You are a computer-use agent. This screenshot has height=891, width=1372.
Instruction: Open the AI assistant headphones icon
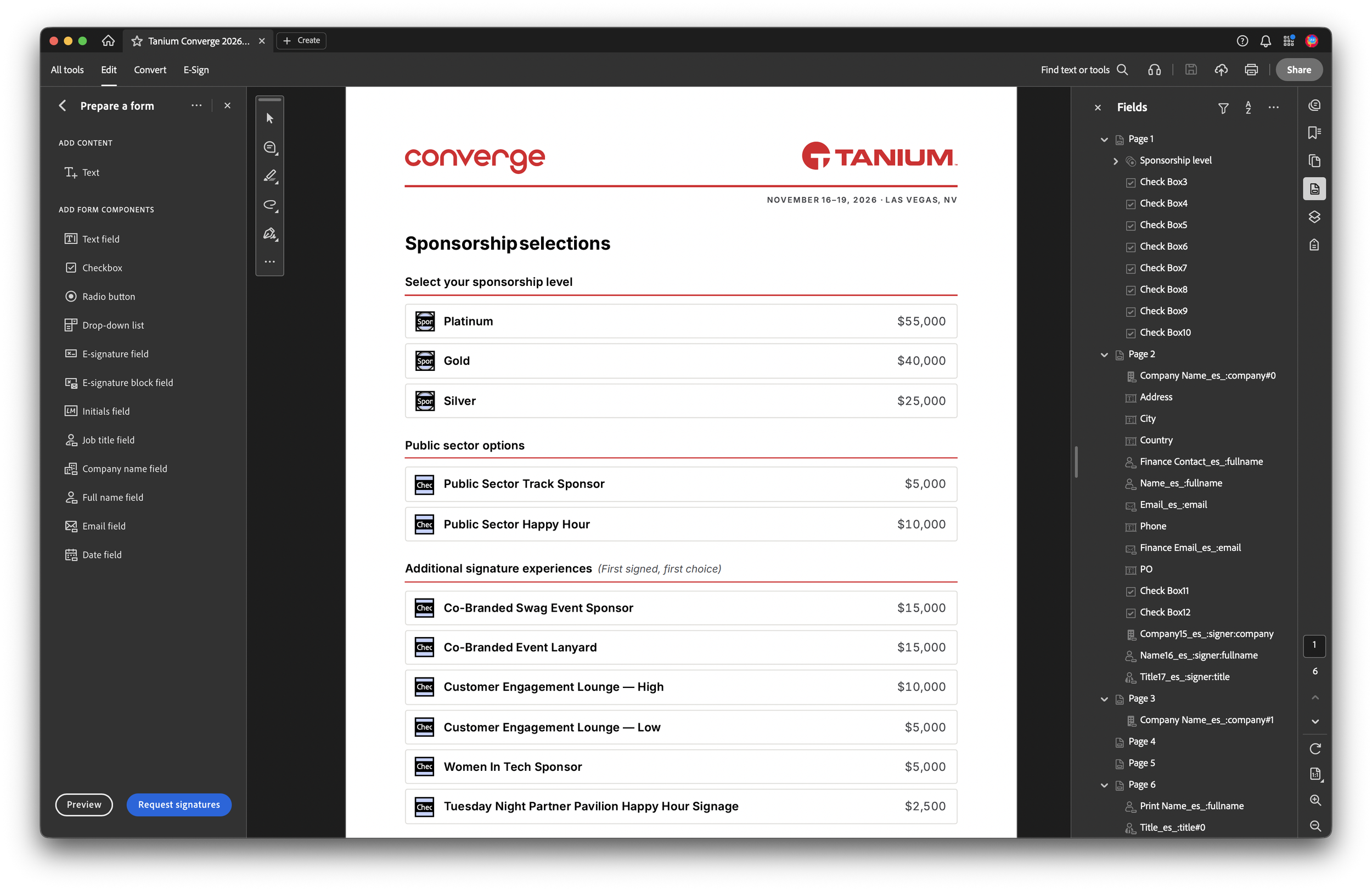[x=1154, y=70]
